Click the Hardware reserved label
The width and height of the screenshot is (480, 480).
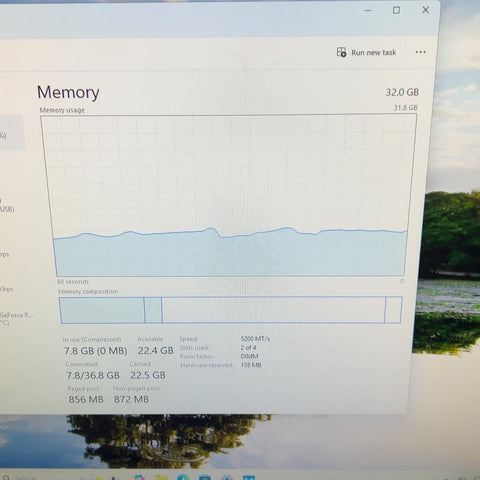tap(206, 365)
